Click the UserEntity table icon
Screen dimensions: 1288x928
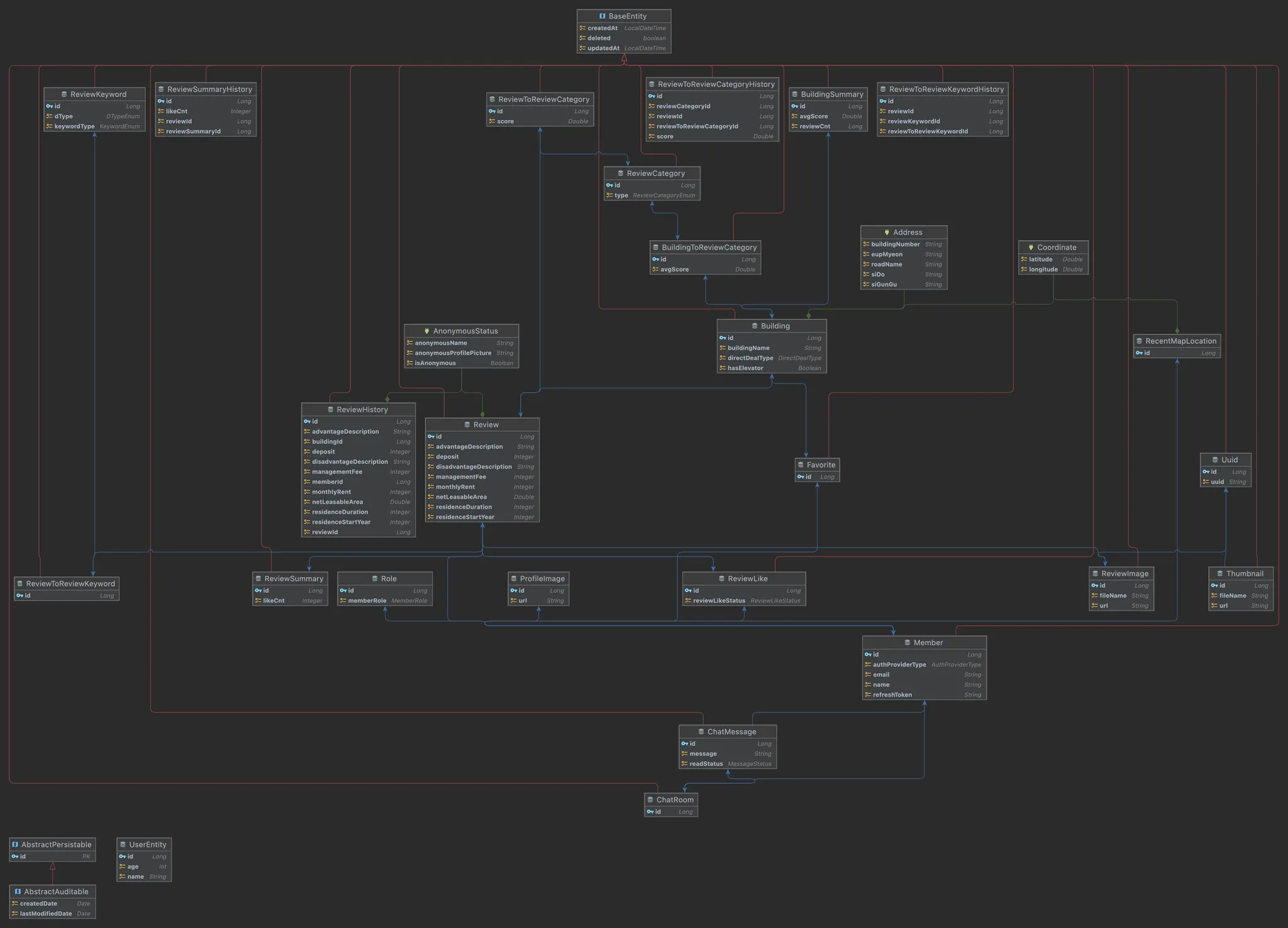coord(123,845)
